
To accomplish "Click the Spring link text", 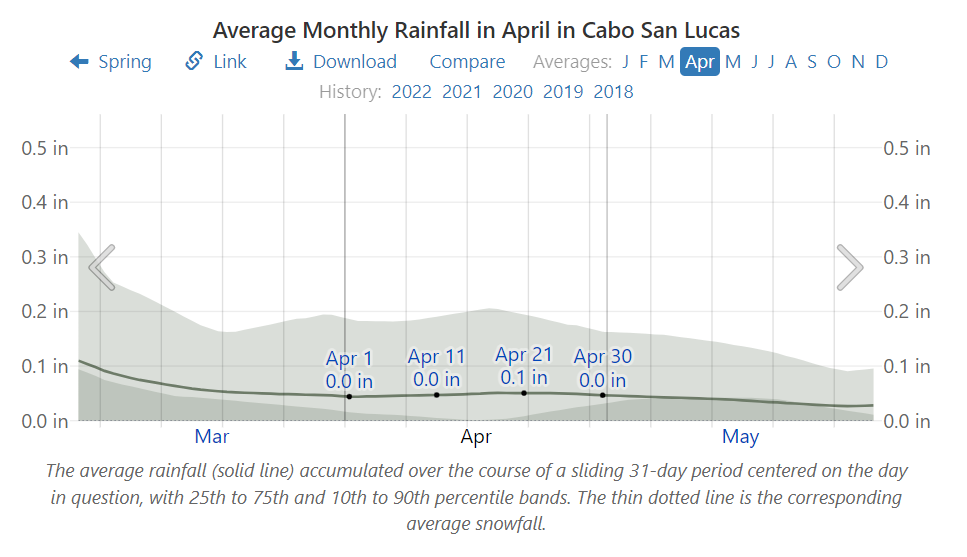I will point(125,62).
